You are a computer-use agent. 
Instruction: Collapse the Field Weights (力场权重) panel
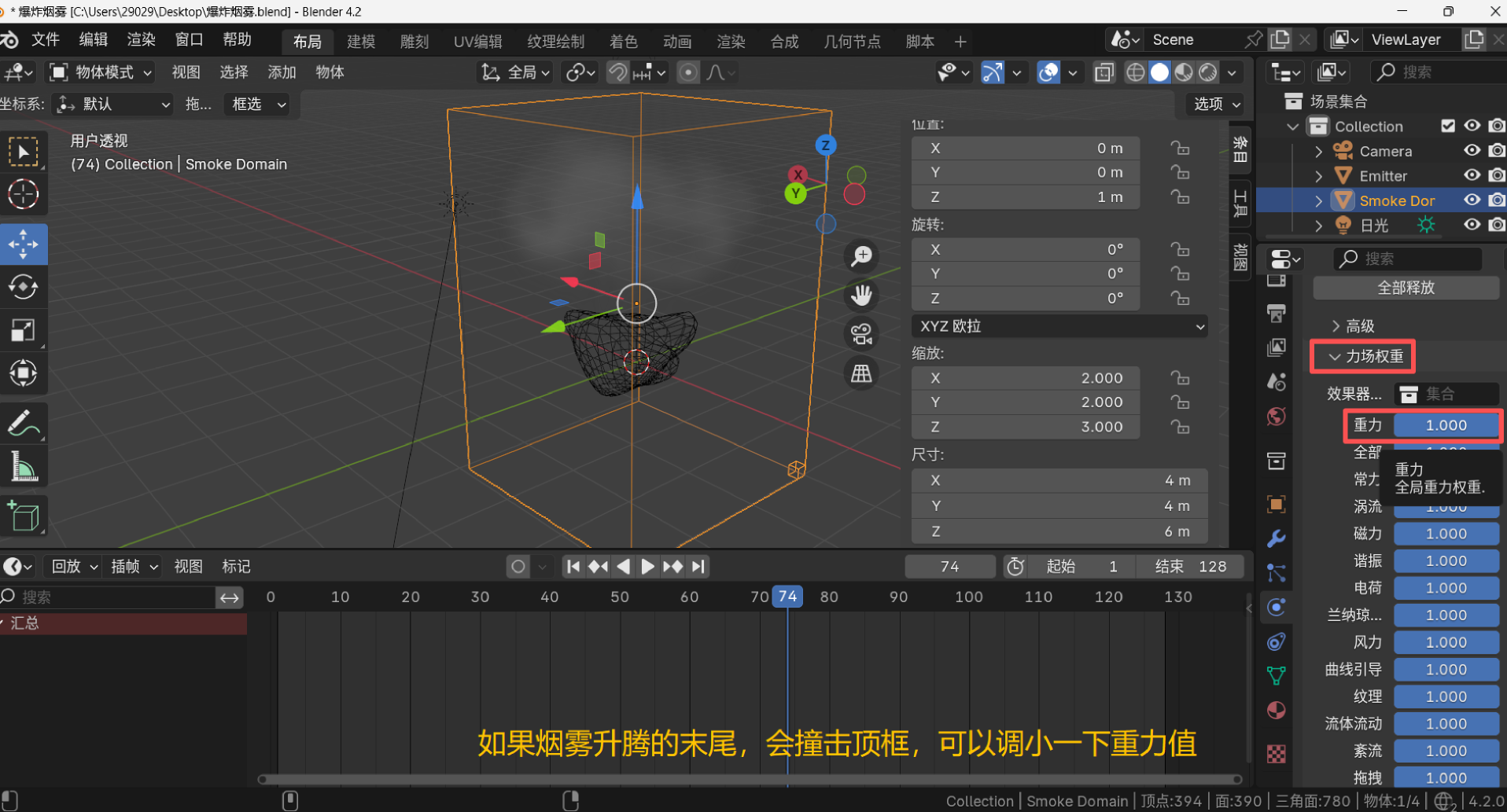tap(1365, 356)
